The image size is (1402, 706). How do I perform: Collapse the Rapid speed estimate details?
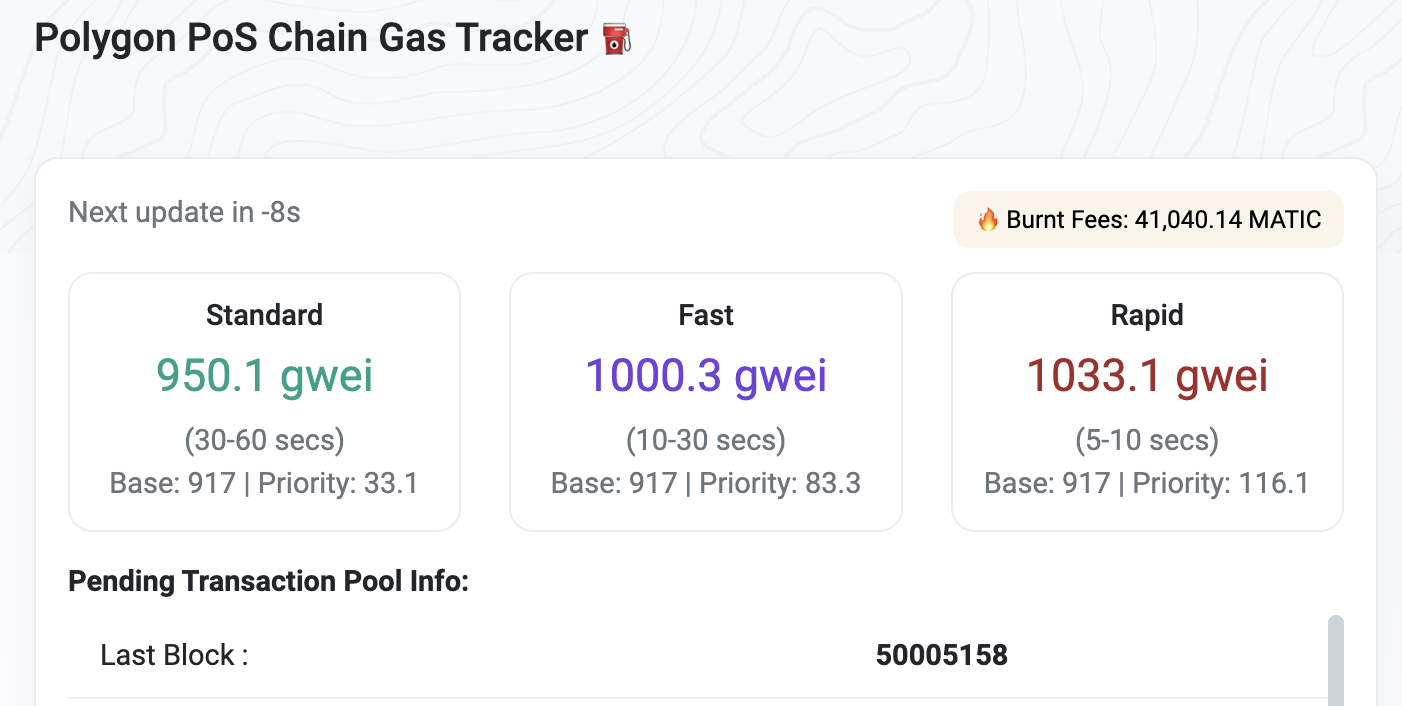[1147, 440]
